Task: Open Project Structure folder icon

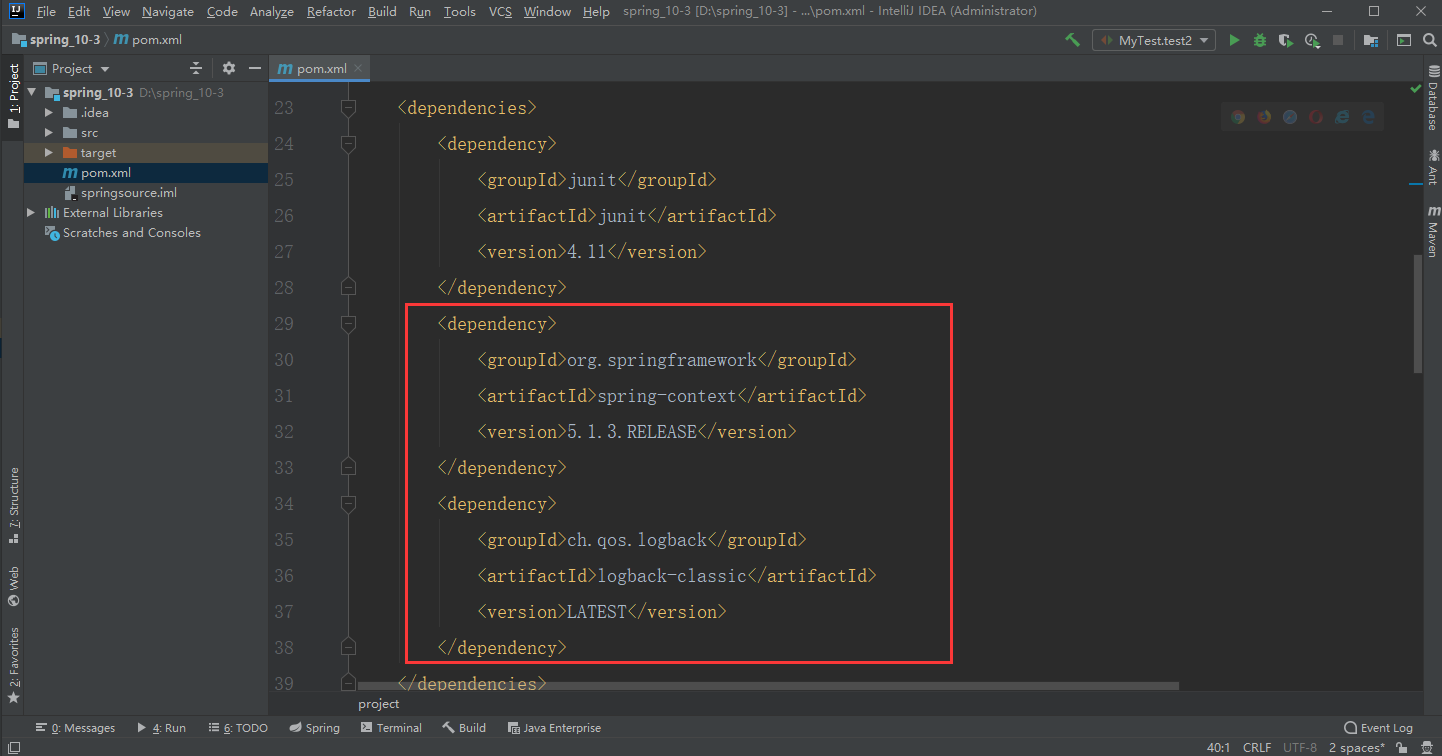Action: tap(1370, 40)
